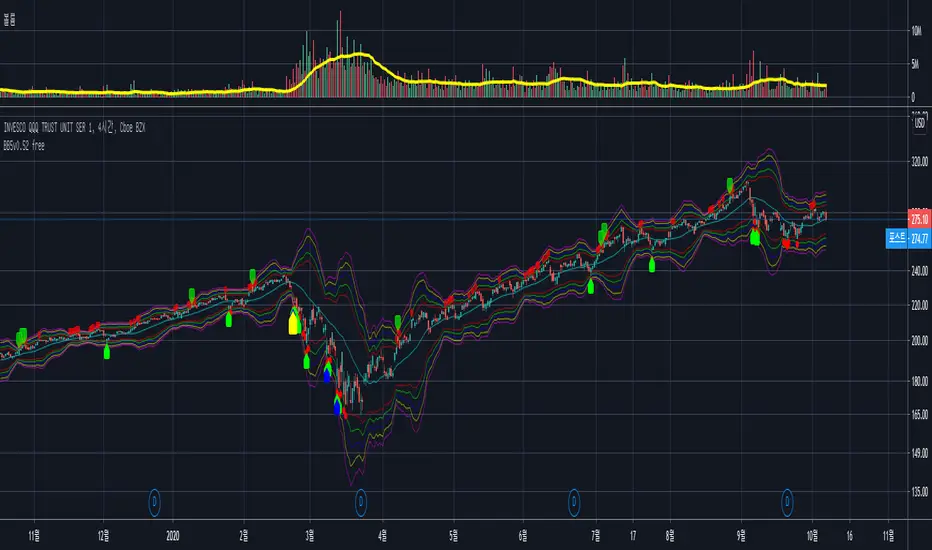
Task: Click the 180.00 price axis label
Action: click(x=920, y=381)
